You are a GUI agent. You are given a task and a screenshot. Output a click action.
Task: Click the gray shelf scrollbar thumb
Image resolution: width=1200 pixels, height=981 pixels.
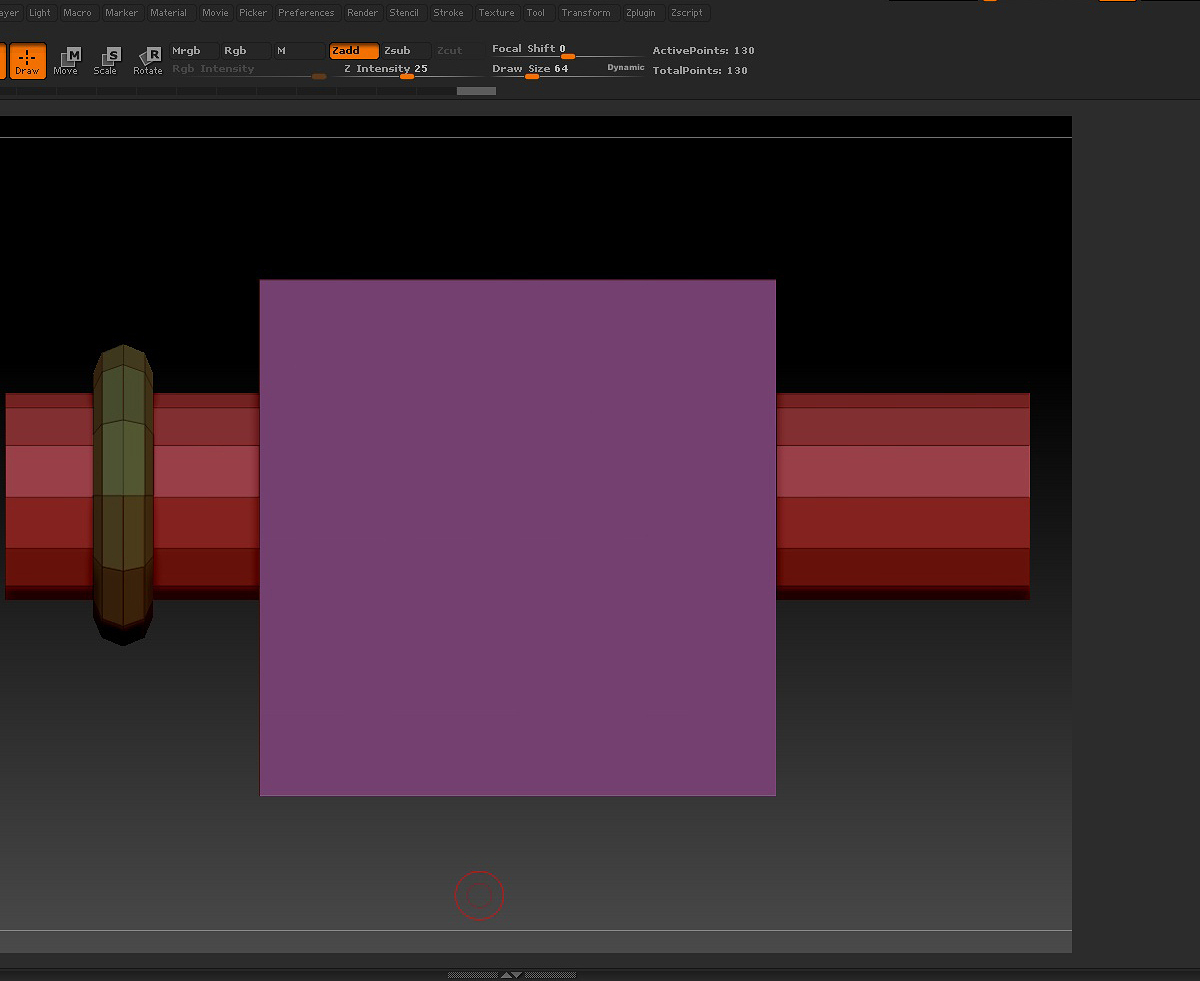pos(476,91)
